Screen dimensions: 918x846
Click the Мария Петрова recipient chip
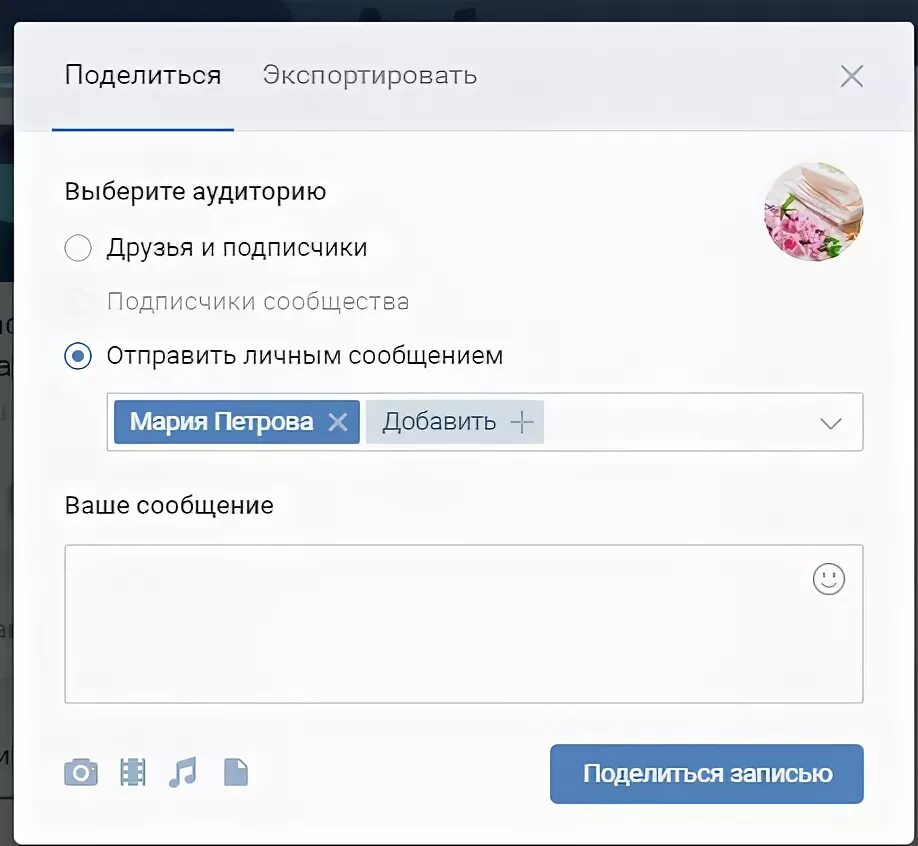221,422
